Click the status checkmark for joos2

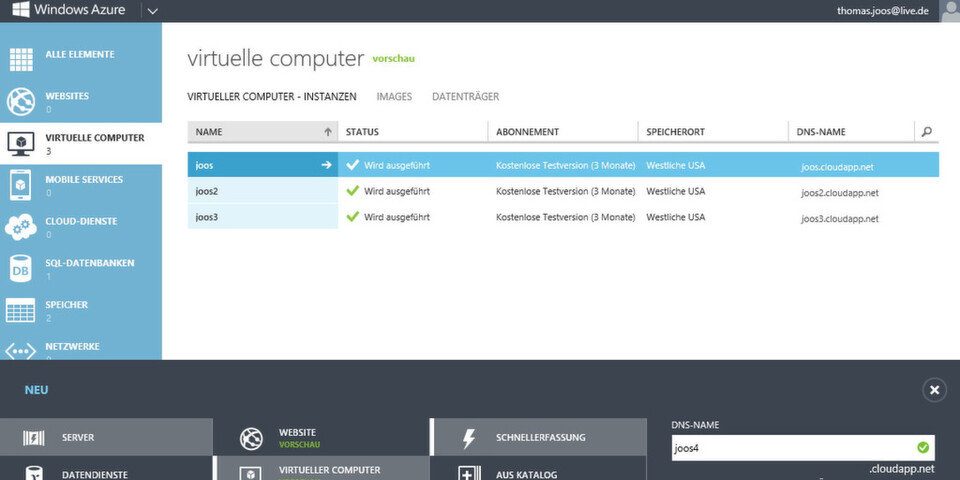pos(352,191)
